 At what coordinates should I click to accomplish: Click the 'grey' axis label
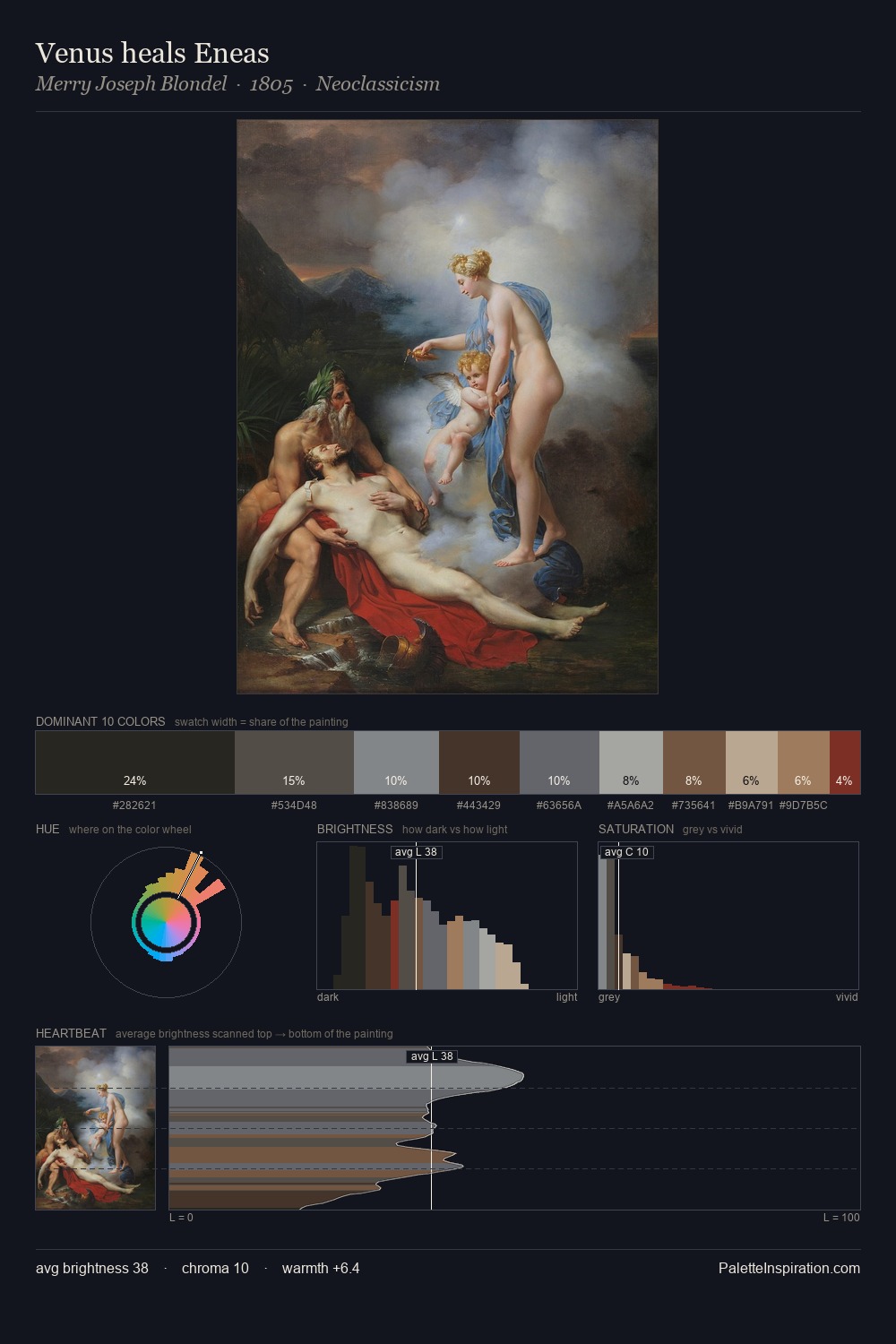(x=609, y=997)
